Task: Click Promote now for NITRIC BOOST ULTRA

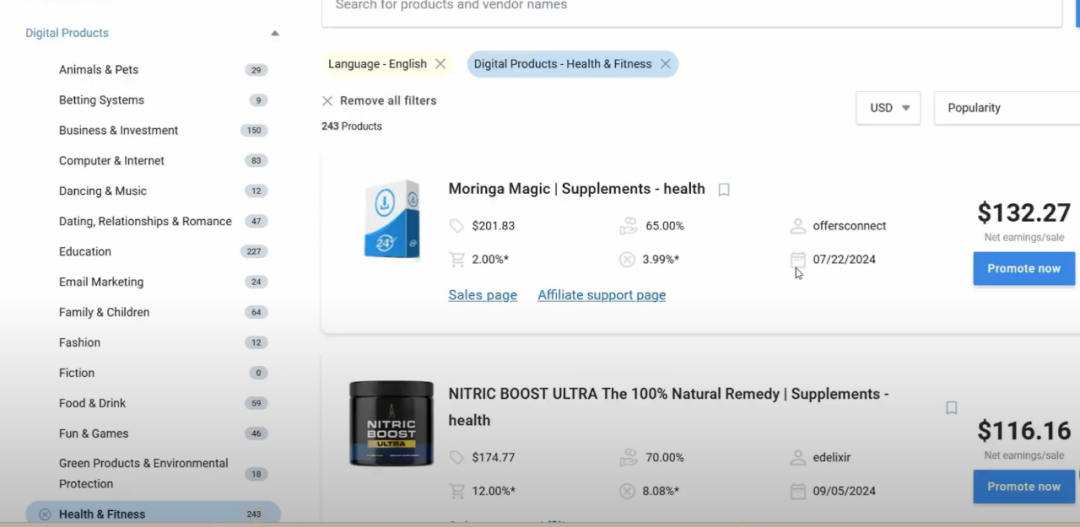Action: tap(1023, 486)
